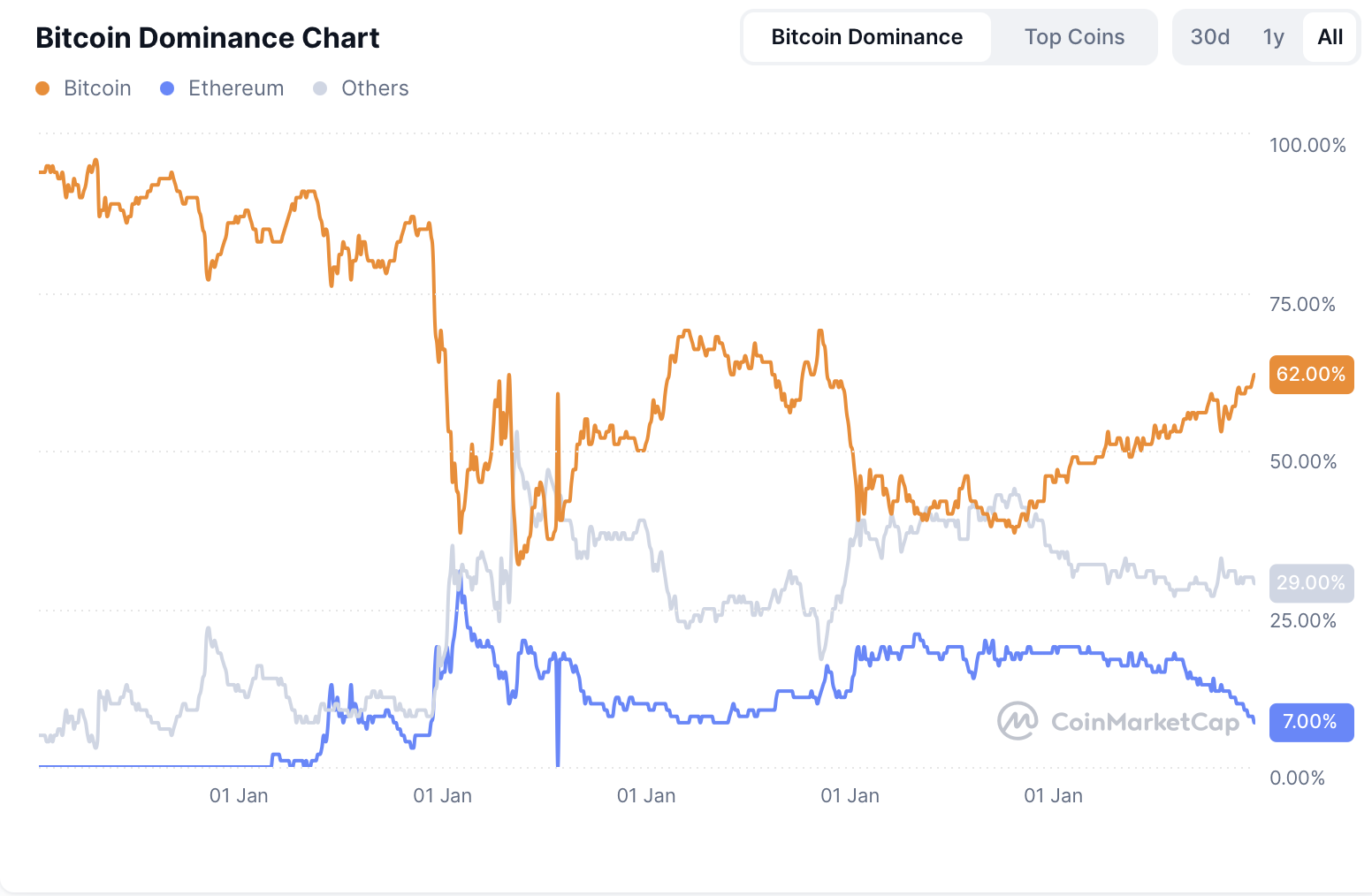1372x896 pixels.
Task: Click the Bitcoin Dominance Chart title
Action: click(207, 37)
